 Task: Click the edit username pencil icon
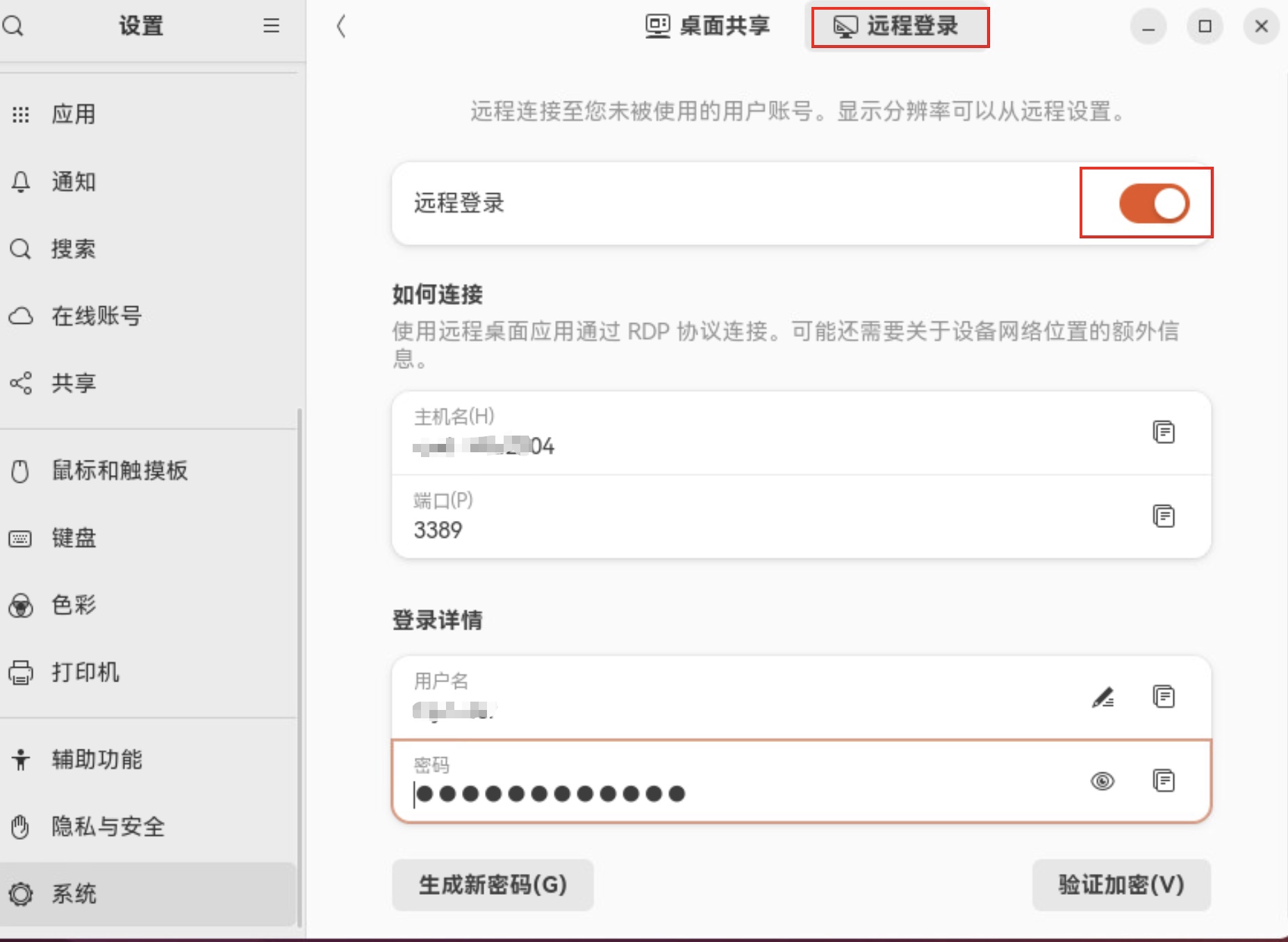point(1103,697)
